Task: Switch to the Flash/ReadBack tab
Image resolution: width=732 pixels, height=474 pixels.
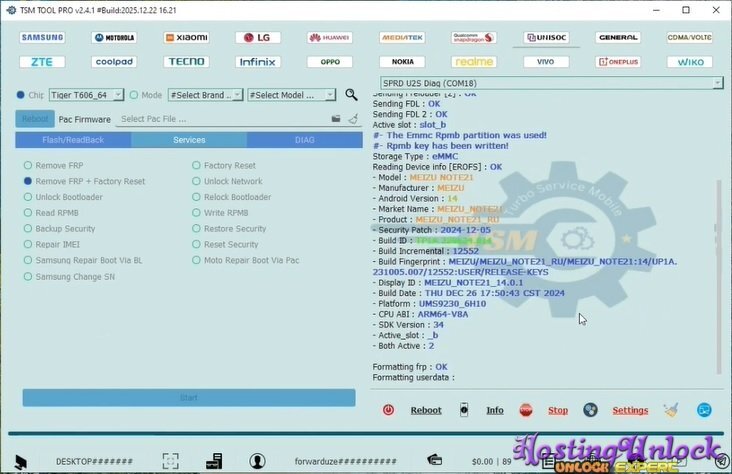Action: click(x=73, y=140)
